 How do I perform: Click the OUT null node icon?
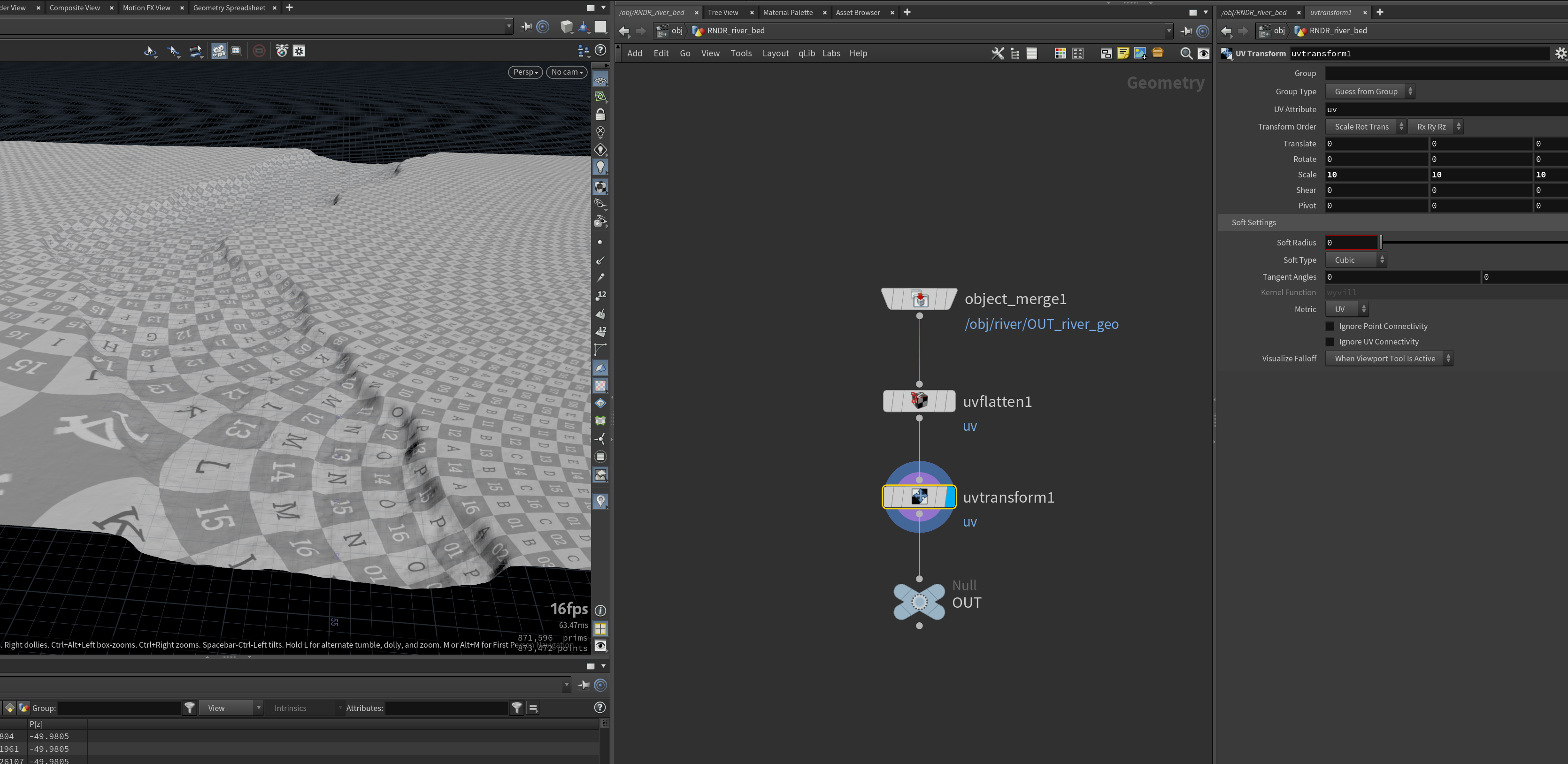919,602
